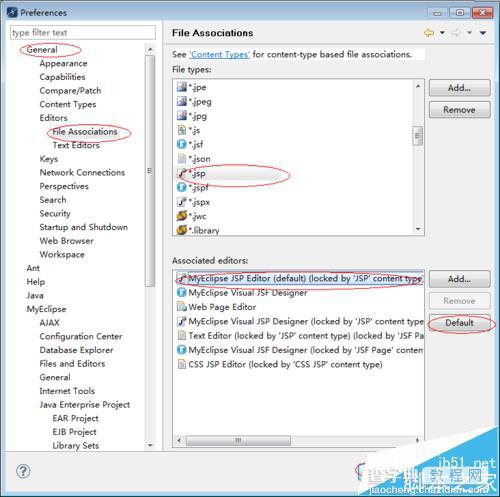Image resolution: width=500 pixels, height=497 pixels.
Task: Click the *.jspf file type icon
Action: click(182, 187)
